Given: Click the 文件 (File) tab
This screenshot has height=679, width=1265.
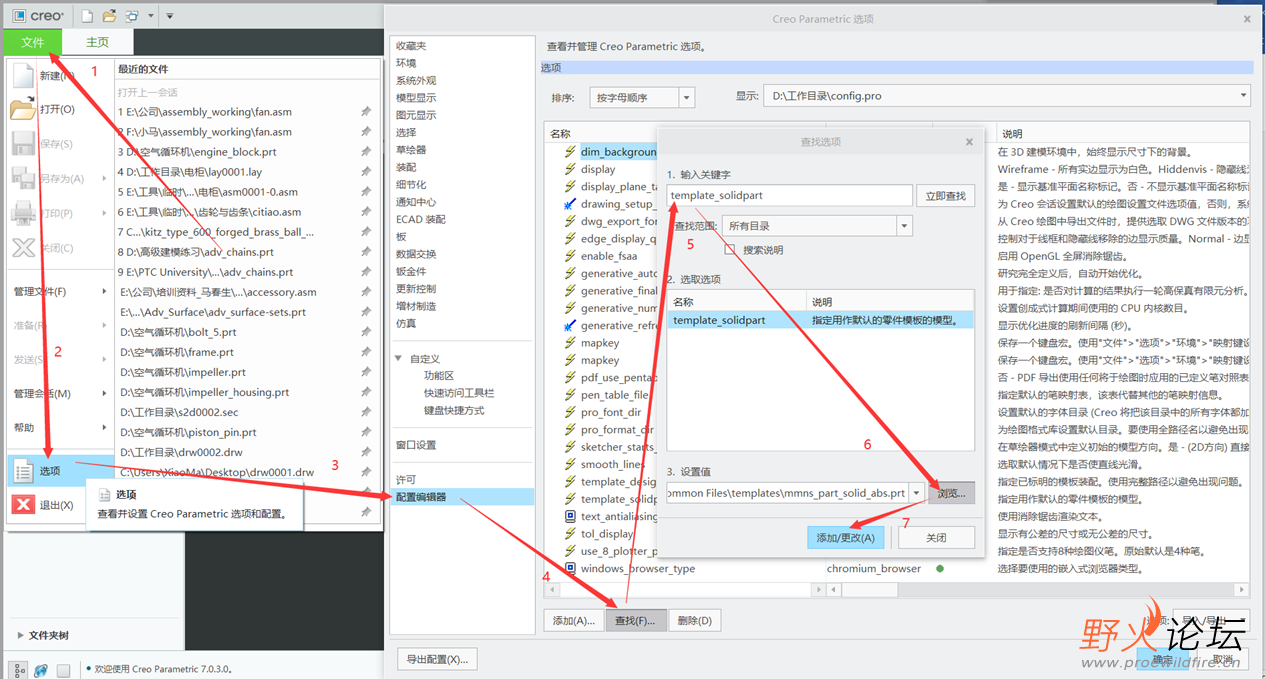Looking at the screenshot, I should (32, 42).
